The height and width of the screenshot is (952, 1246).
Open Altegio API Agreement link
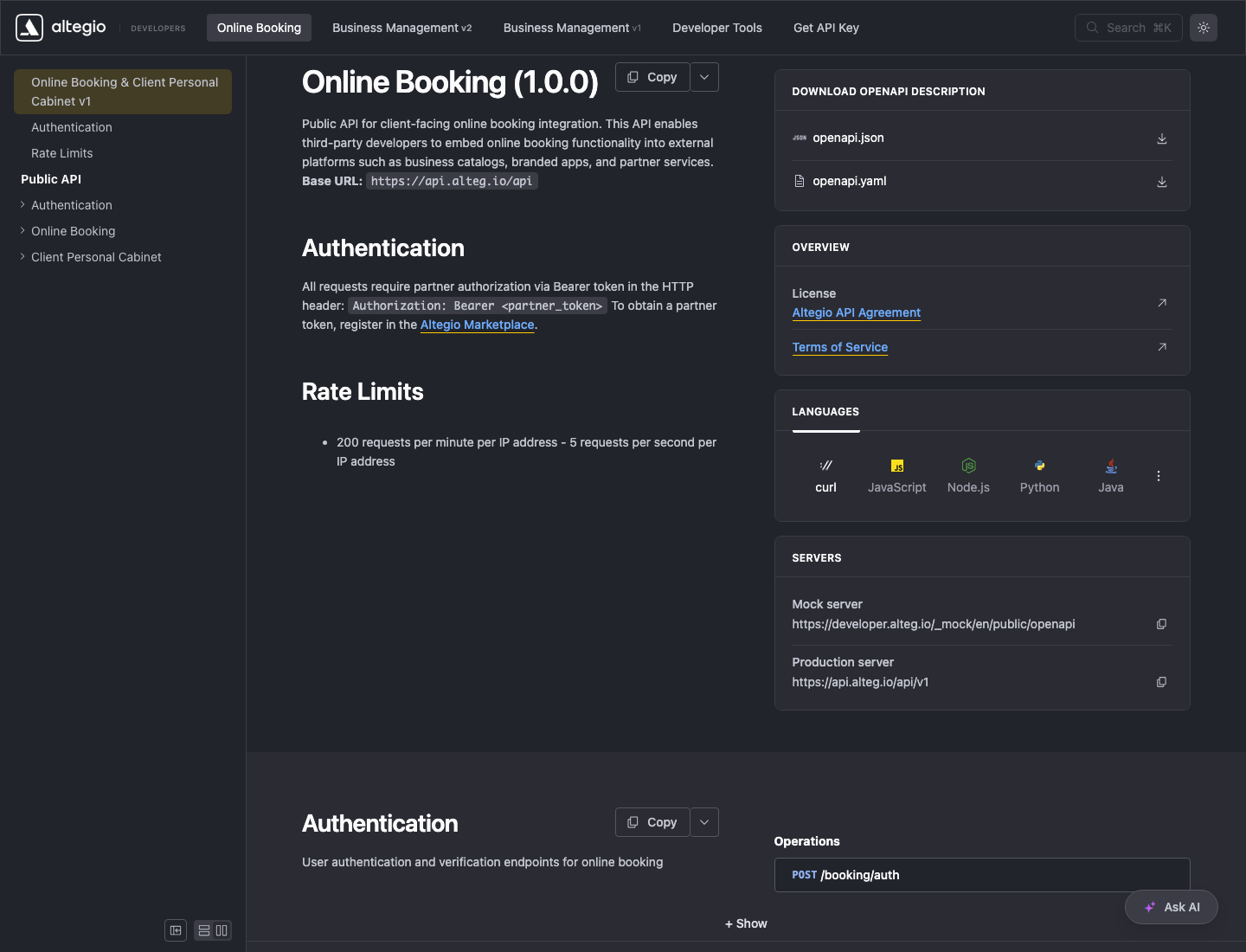pyautogui.click(x=857, y=312)
